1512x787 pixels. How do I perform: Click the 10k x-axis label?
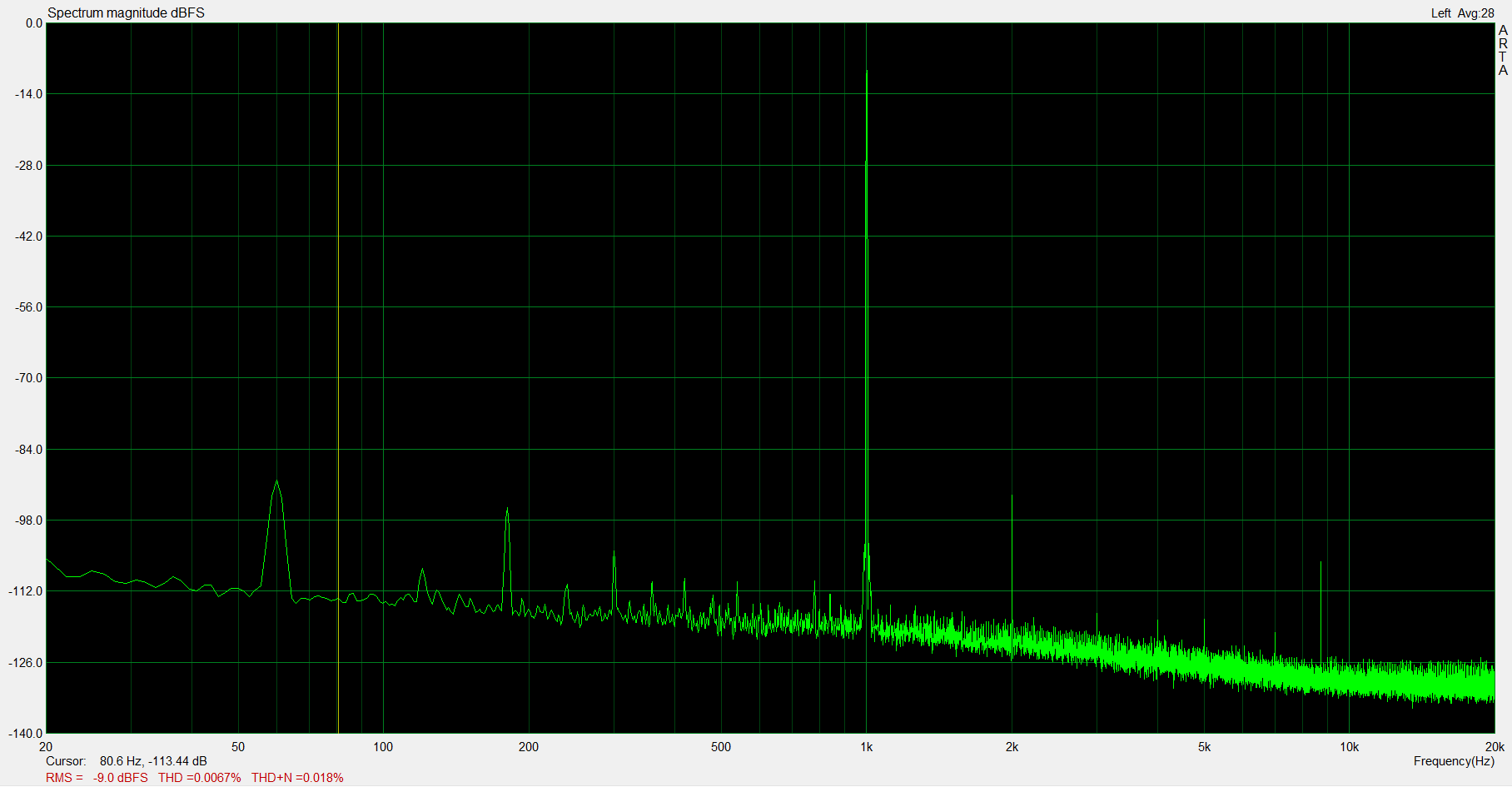(x=1350, y=747)
